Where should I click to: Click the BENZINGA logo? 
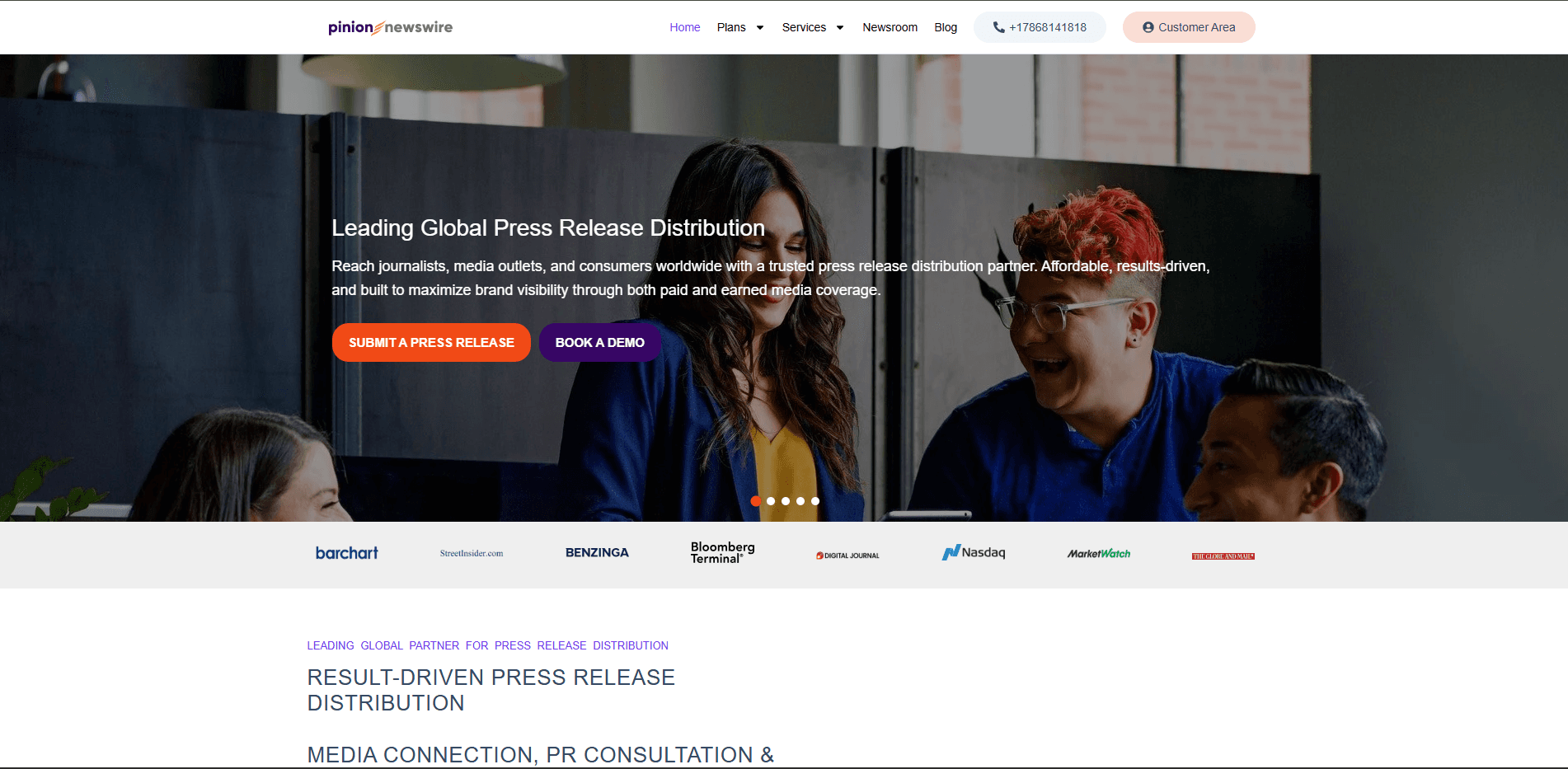coord(597,553)
